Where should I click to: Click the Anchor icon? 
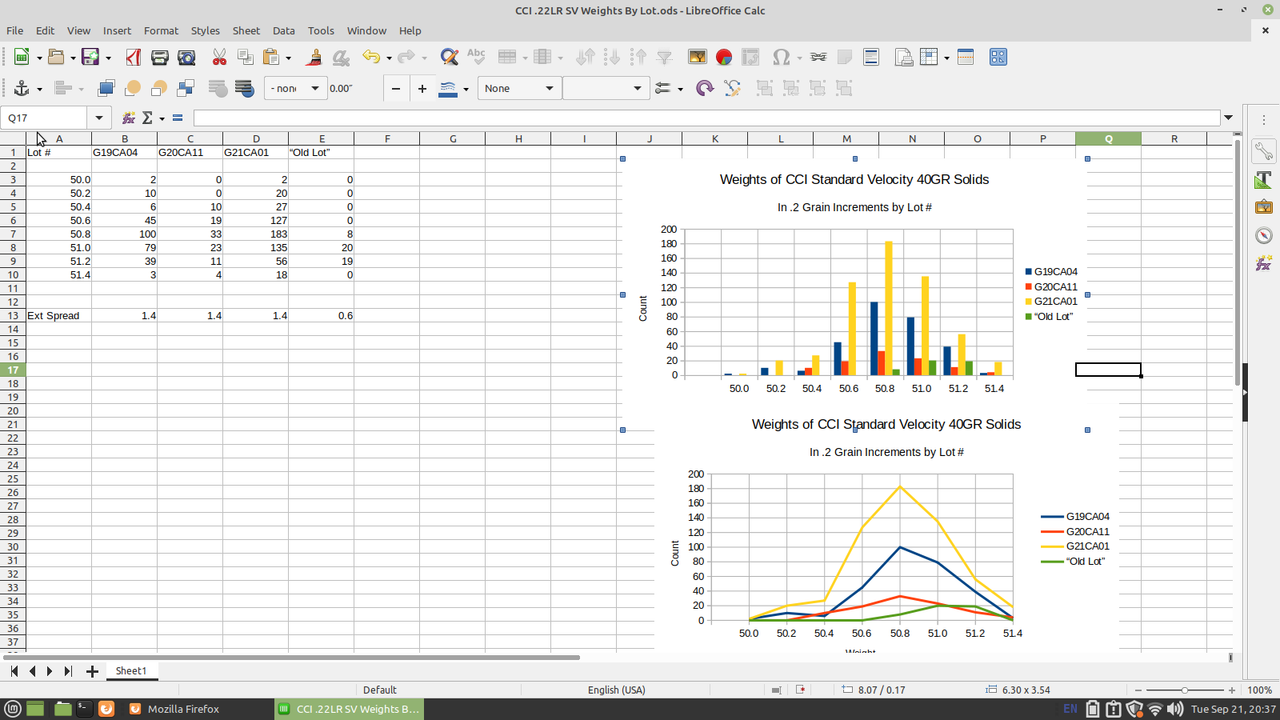tap(21, 88)
